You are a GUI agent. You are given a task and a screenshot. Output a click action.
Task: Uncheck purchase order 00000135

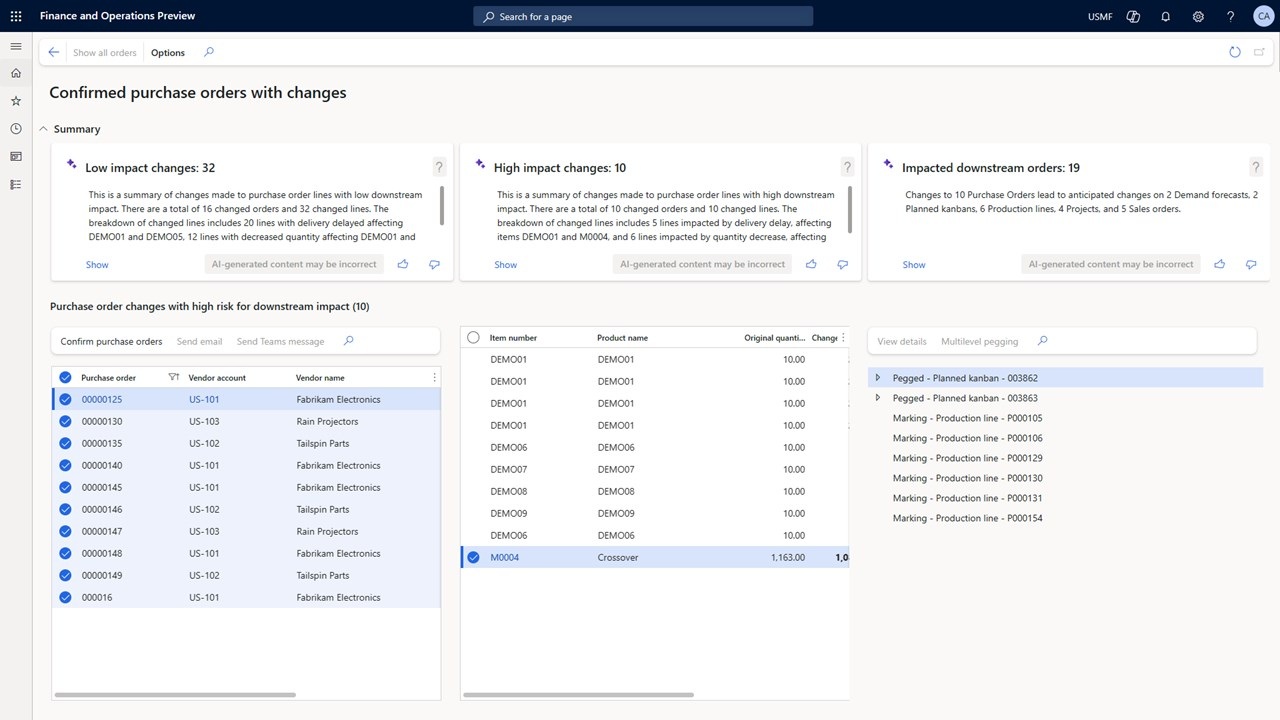tap(65, 444)
